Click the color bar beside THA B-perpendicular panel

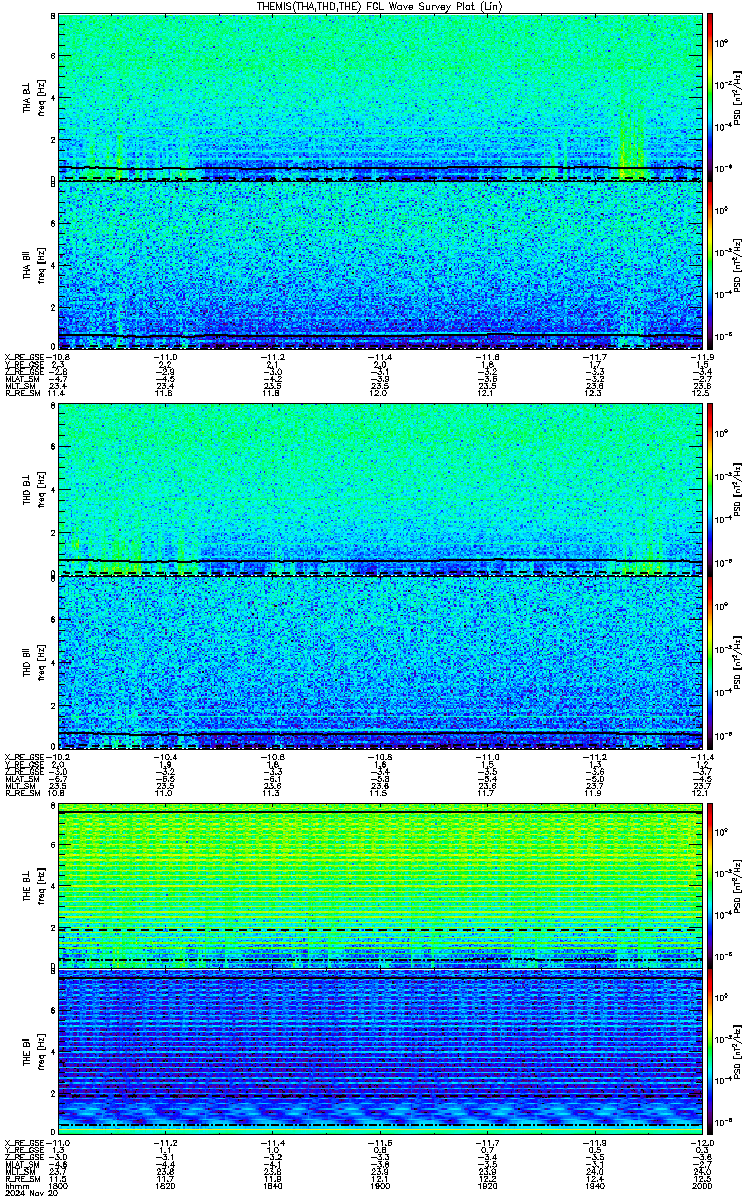[710, 96]
